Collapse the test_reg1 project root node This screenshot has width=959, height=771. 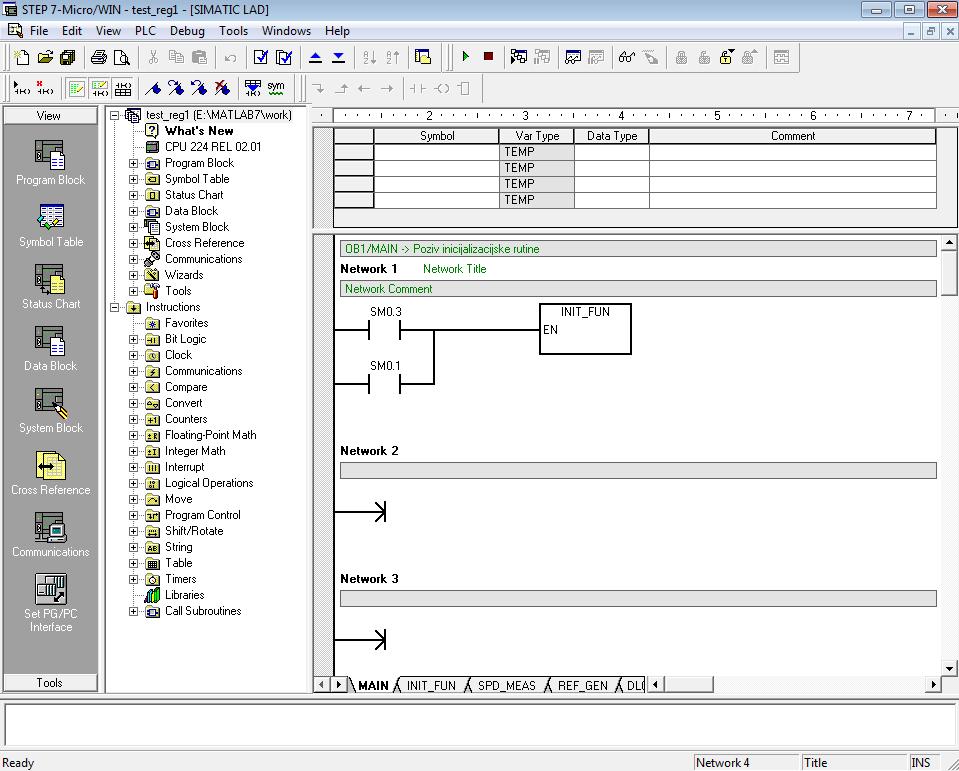[x=114, y=115]
